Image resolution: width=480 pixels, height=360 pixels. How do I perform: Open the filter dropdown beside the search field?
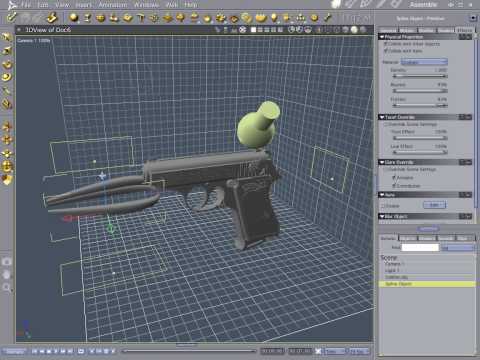click(x=458, y=247)
